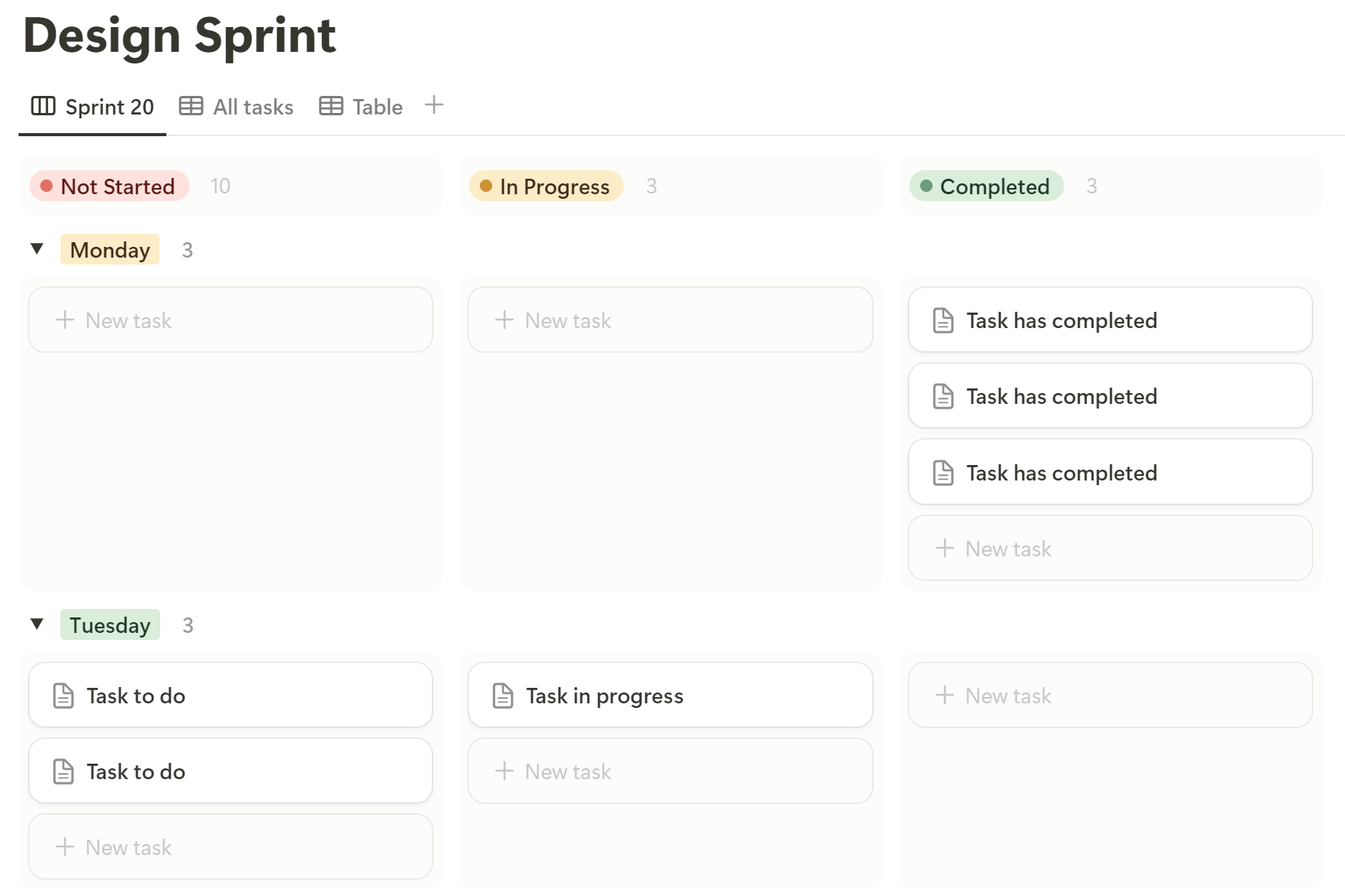1345x896 pixels.
Task: Click the table icon beside All tasks
Action: 191,106
